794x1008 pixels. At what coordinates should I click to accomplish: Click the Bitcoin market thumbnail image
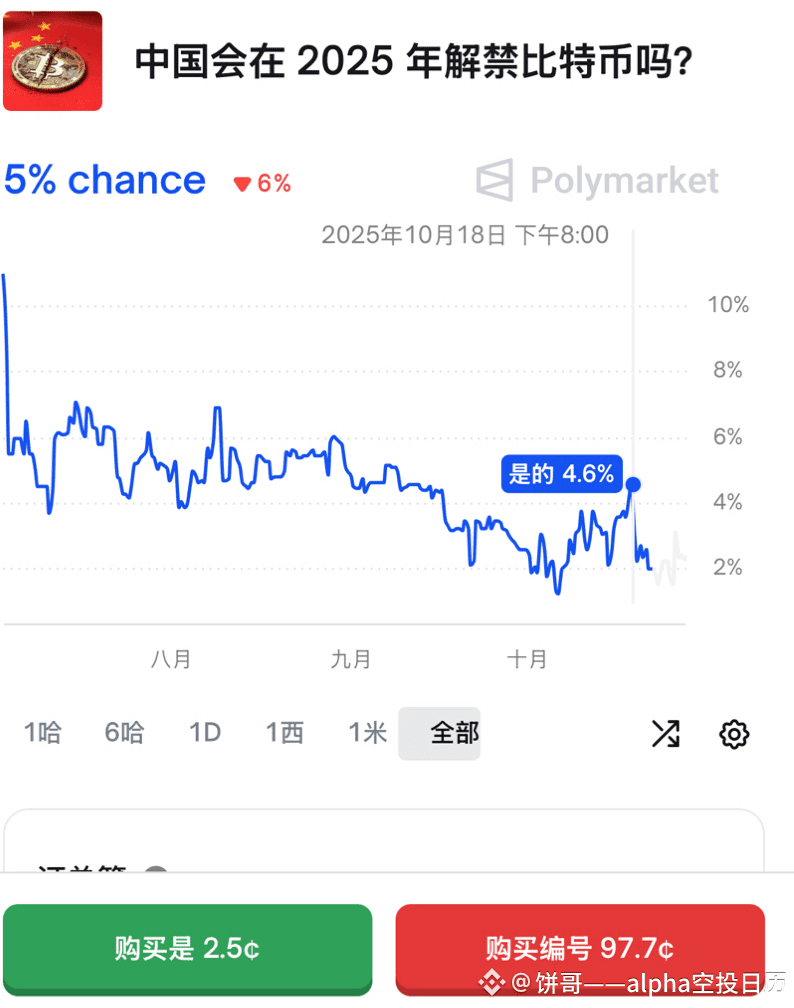pos(53,61)
